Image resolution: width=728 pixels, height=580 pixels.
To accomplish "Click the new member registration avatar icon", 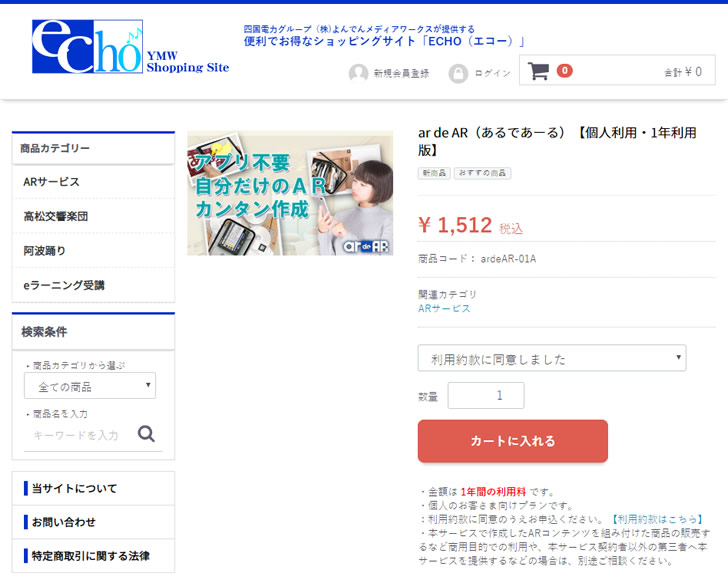I will click(358, 73).
